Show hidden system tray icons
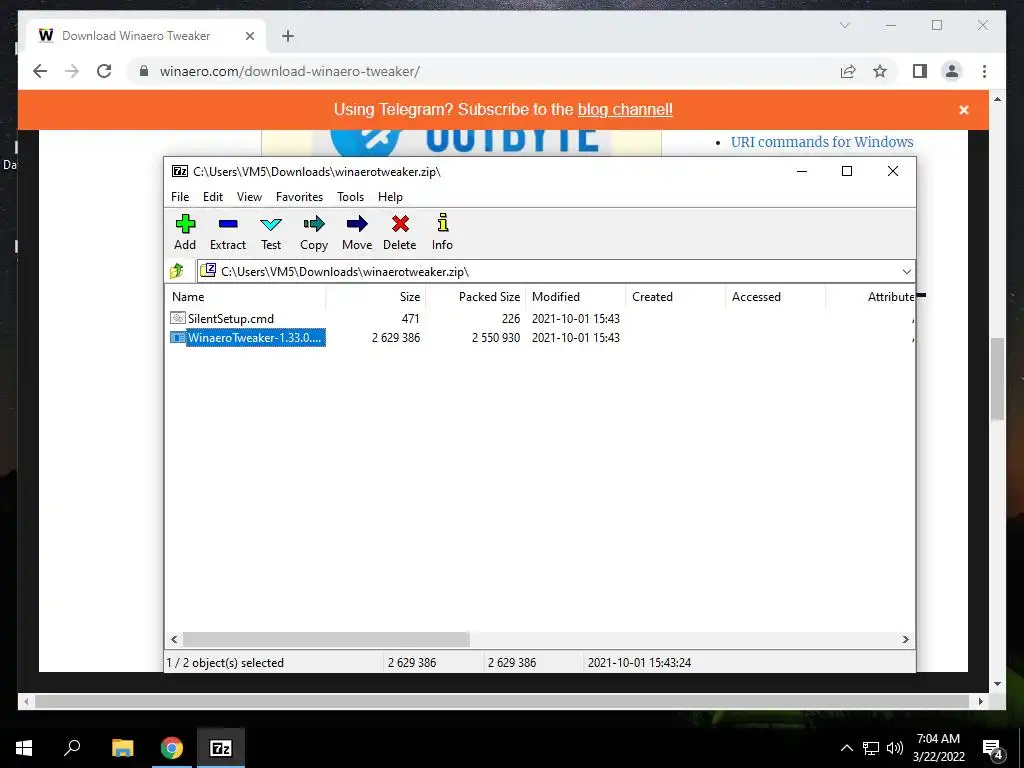 (846, 748)
